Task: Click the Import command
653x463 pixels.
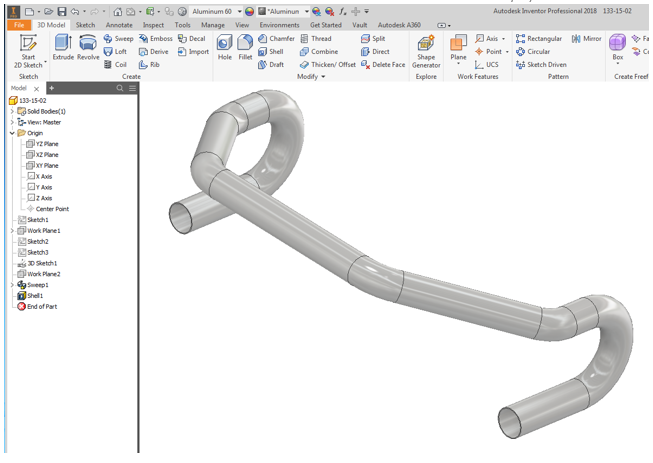Action: (x=193, y=52)
